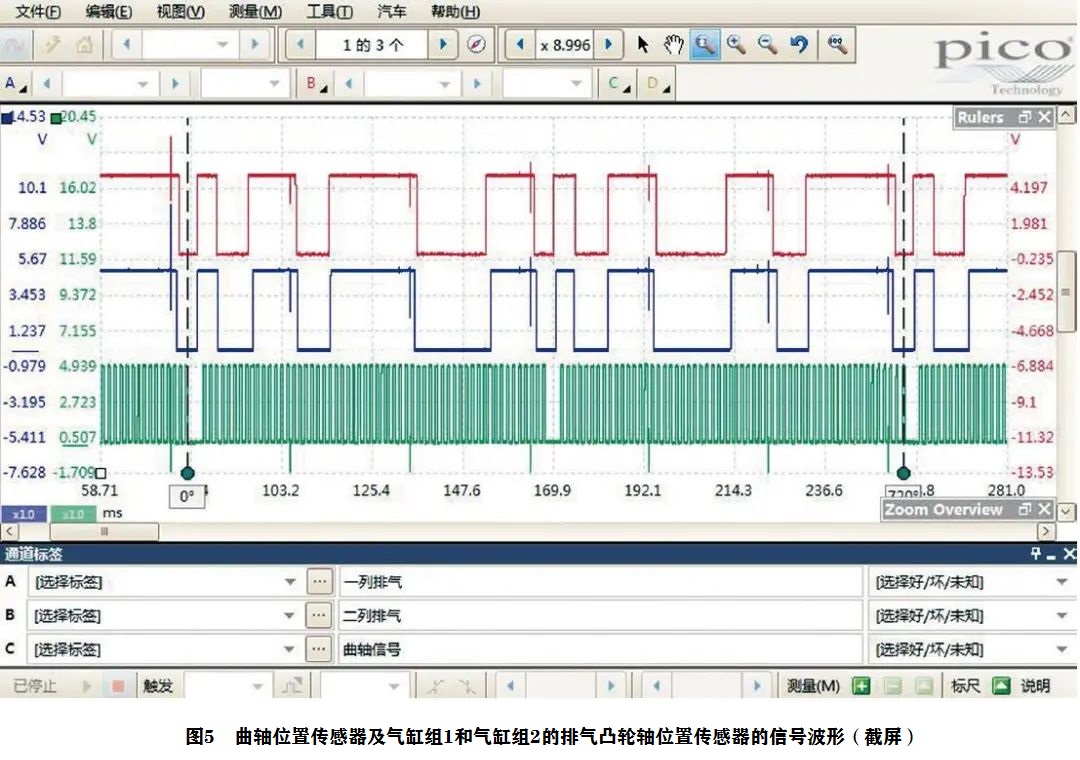Edit the 二列排气 description field

[x=600, y=615]
